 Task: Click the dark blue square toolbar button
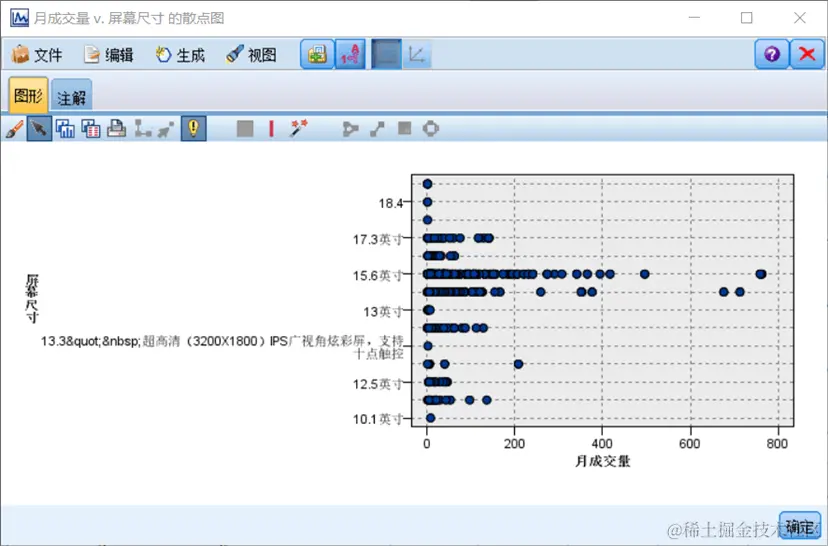tap(386, 54)
